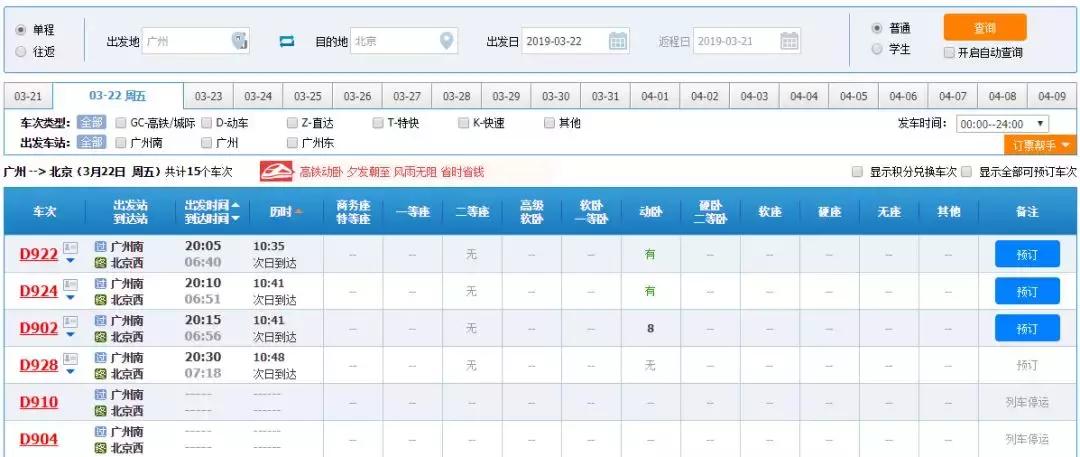The height and width of the screenshot is (457, 1080).
Task: Select 全部 for 车次类型 filter
Action: point(91,123)
